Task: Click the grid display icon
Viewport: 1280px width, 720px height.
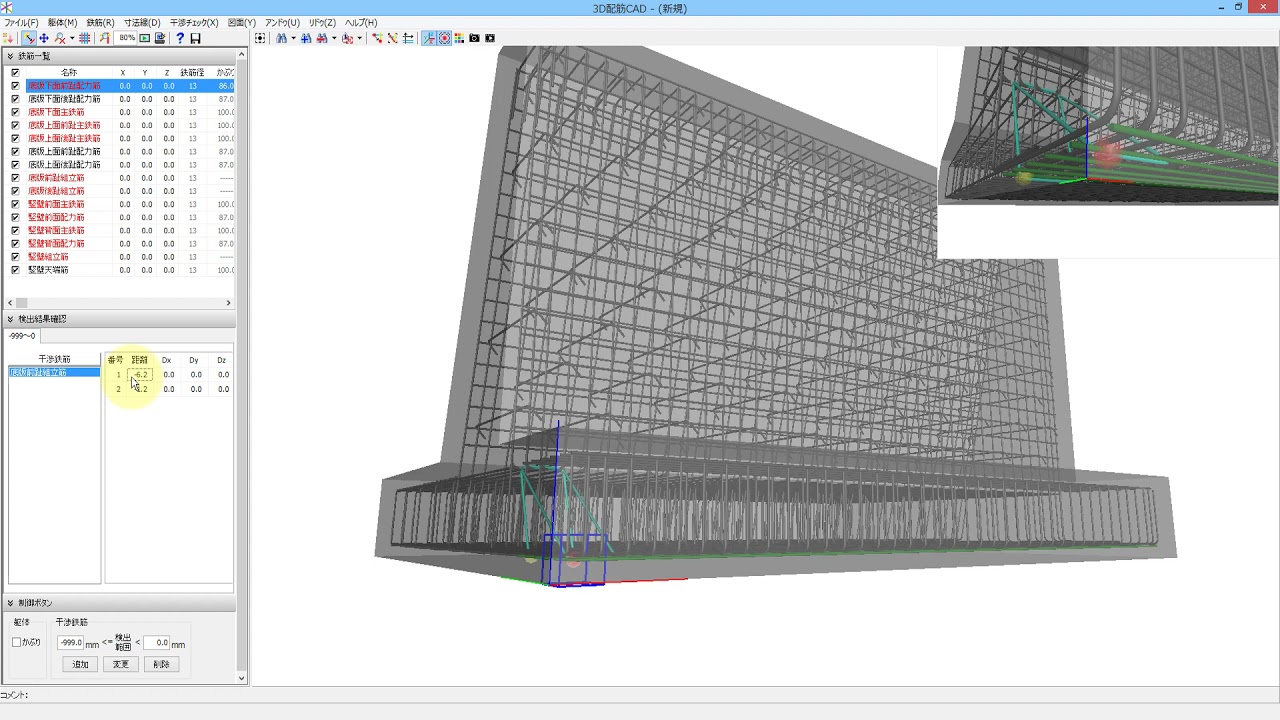Action: [x=84, y=38]
